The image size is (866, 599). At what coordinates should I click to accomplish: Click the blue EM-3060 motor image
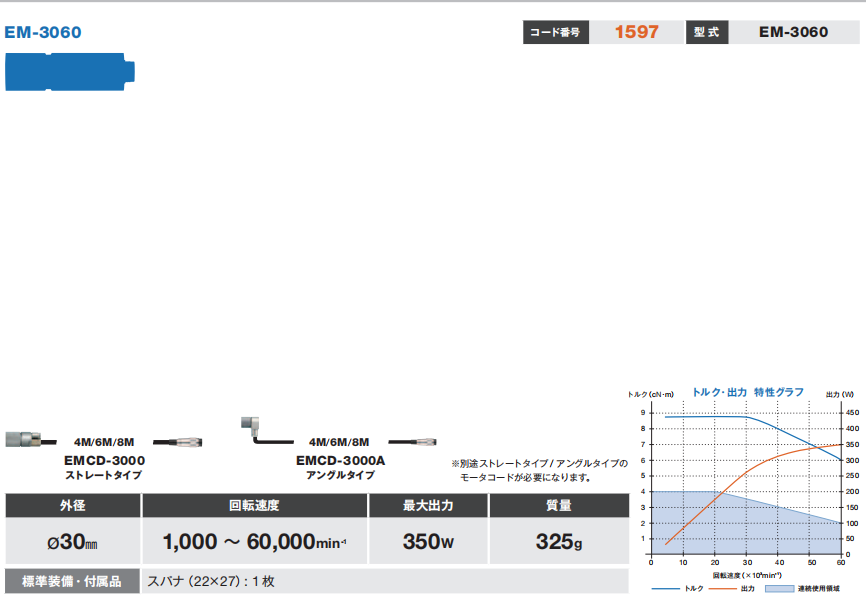pos(71,72)
